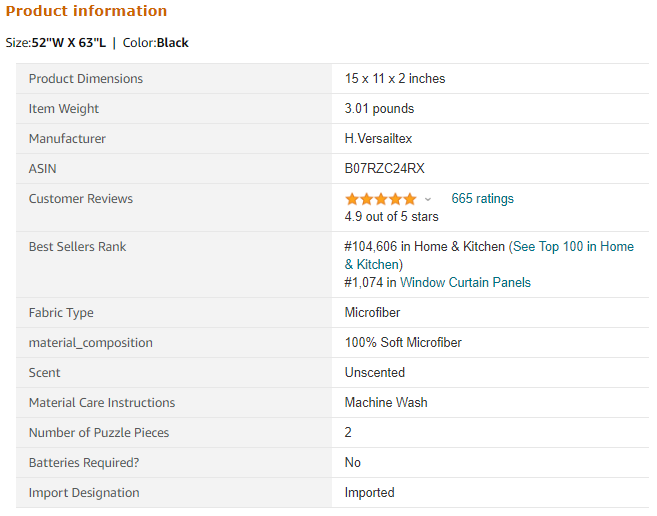Click the Product Dimensions row label

coord(85,79)
